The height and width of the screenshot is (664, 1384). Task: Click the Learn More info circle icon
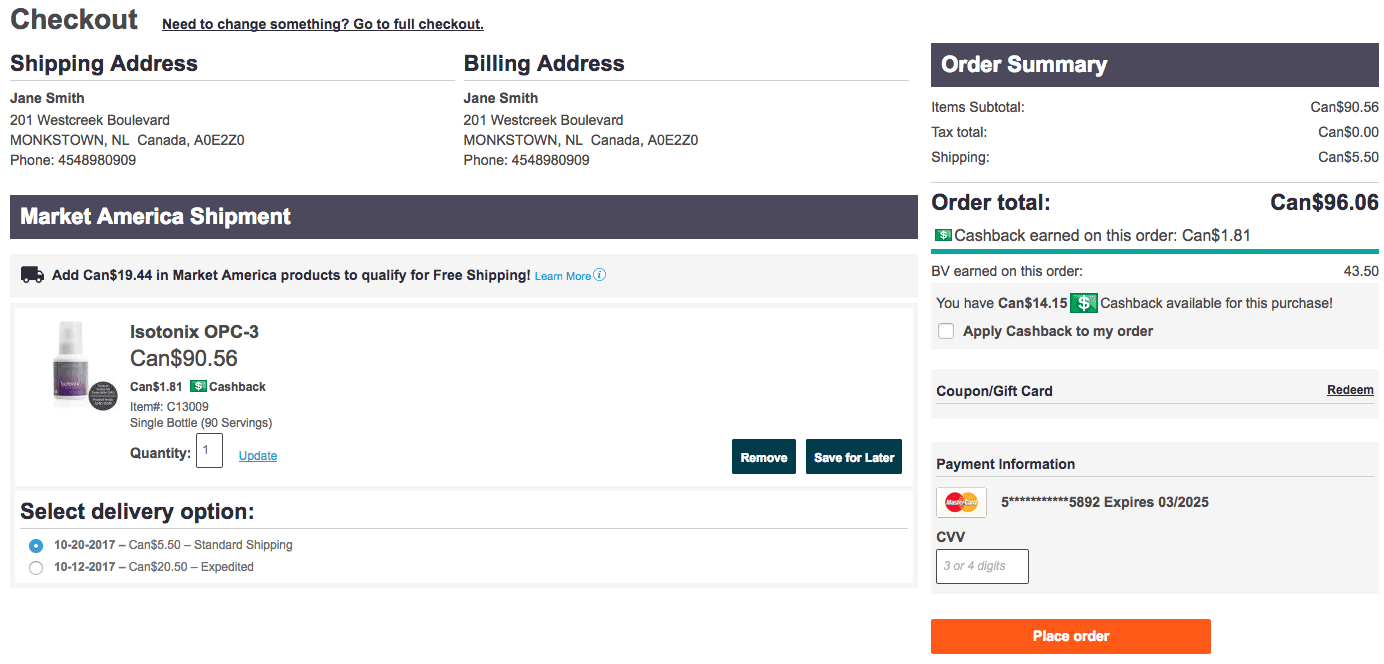[x=600, y=275]
